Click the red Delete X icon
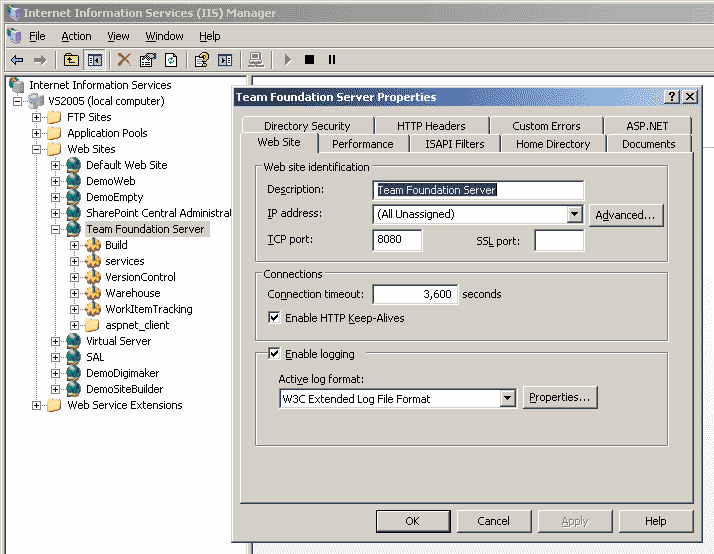Image resolution: width=714 pixels, height=554 pixels. click(124, 60)
